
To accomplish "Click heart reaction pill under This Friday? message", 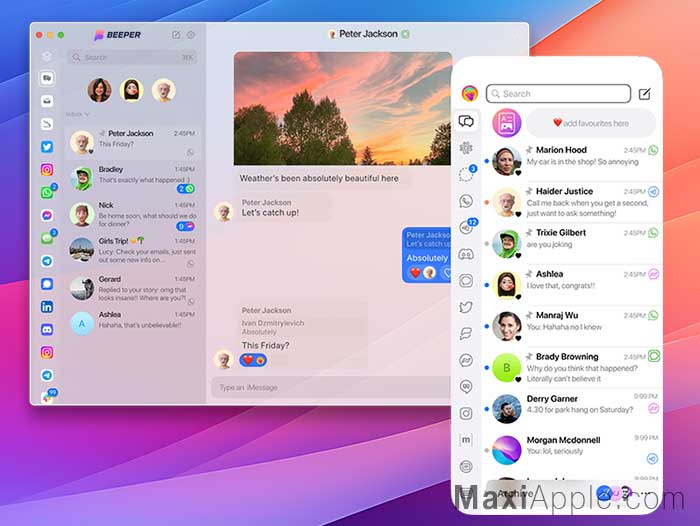I will pyautogui.click(x=253, y=360).
